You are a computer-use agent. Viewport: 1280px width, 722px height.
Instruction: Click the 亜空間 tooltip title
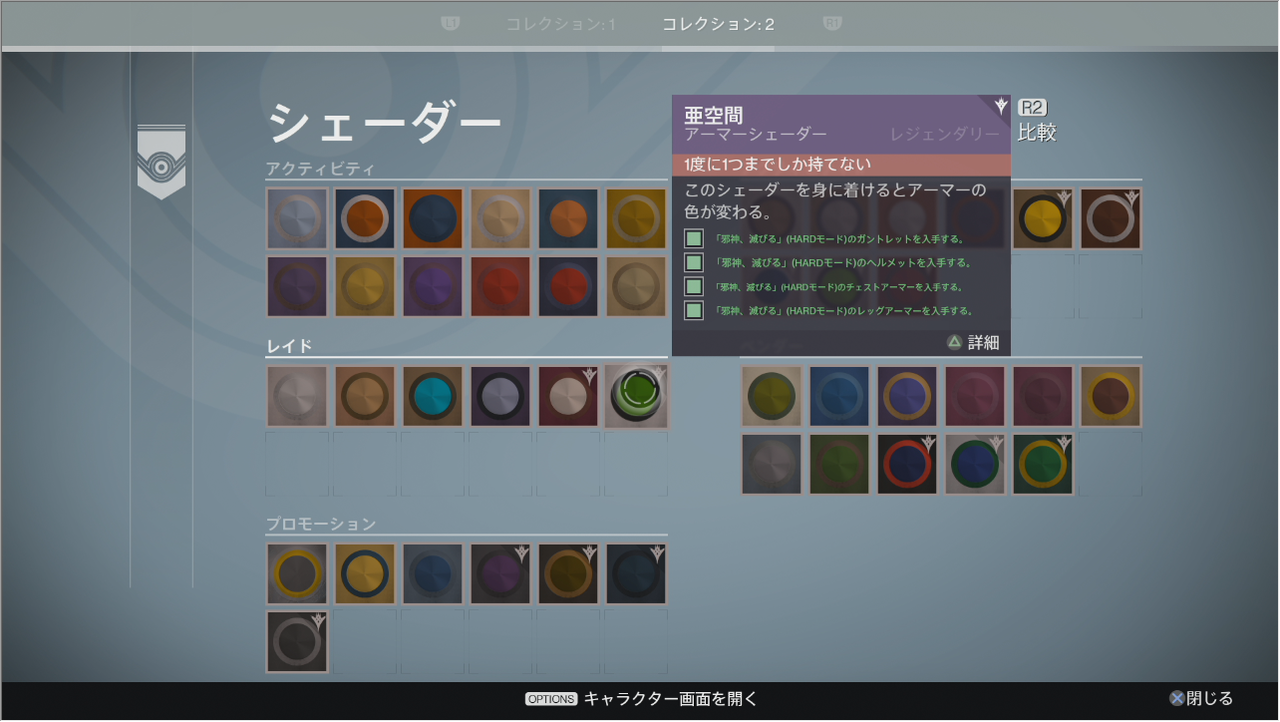pyautogui.click(x=713, y=115)
